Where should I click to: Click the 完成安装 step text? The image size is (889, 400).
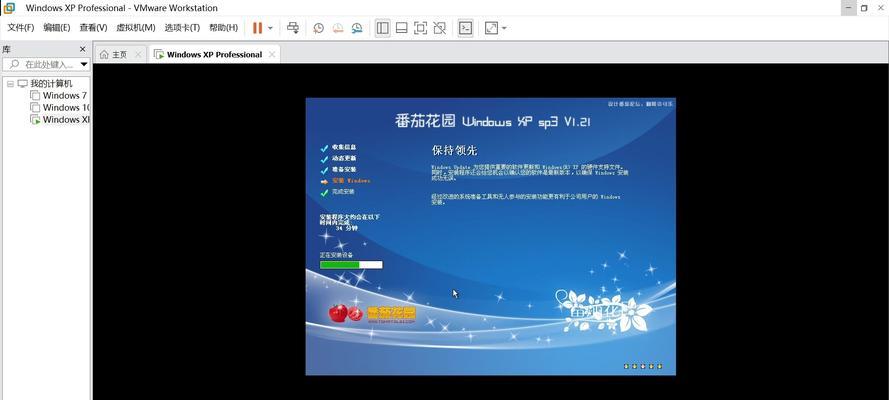[343, 192]
